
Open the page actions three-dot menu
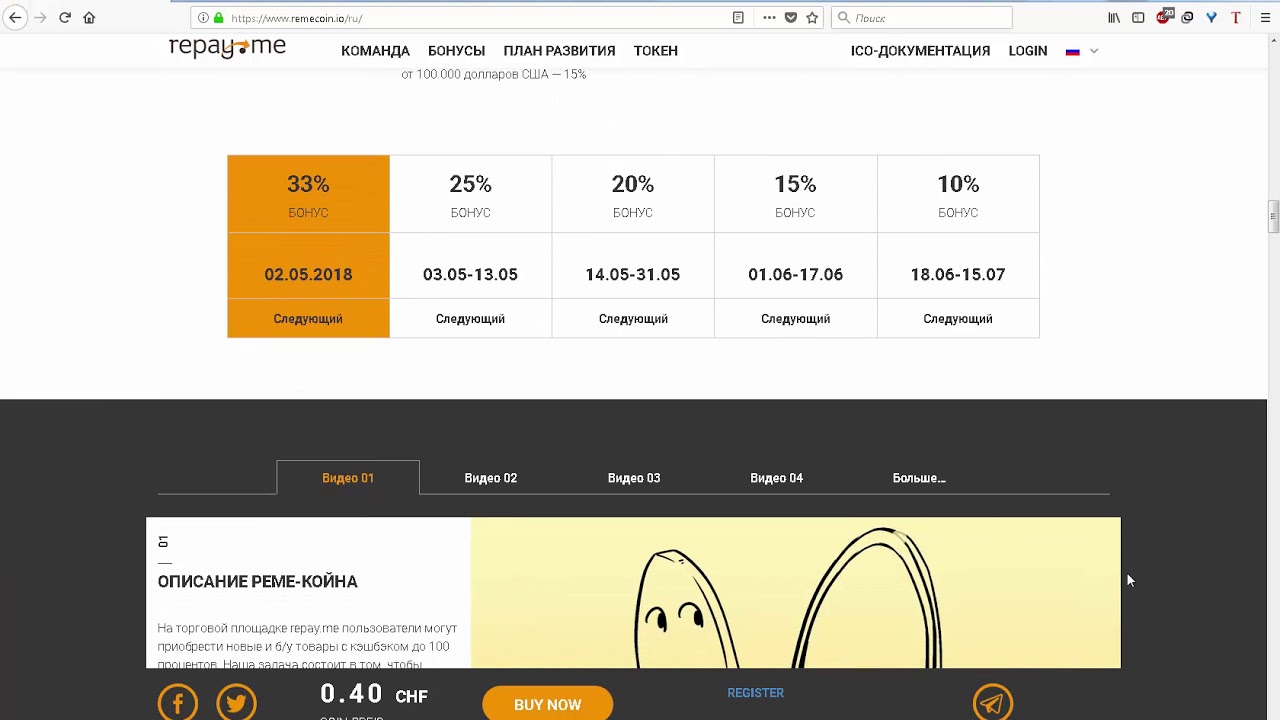pyautogui.click(x=769, y=18)
